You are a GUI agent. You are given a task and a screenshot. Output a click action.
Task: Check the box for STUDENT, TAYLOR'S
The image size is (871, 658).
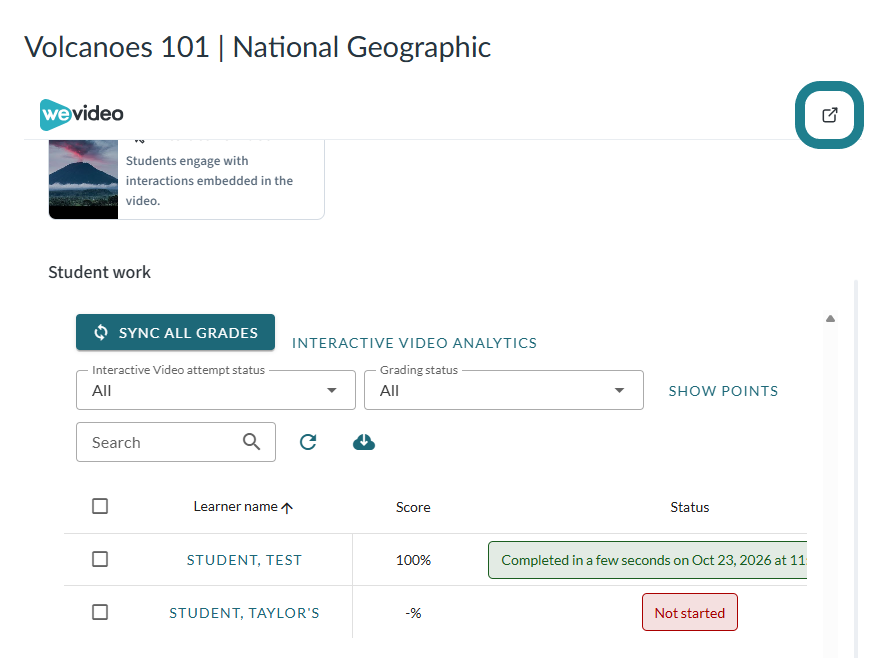pos(100,612)
